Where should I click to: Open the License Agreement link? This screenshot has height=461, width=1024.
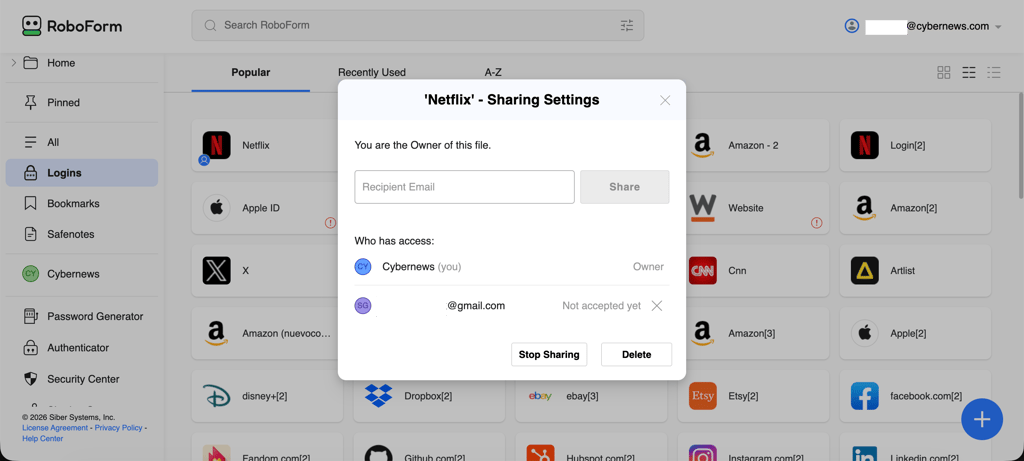pyautogui.click(x=55, y=428)
